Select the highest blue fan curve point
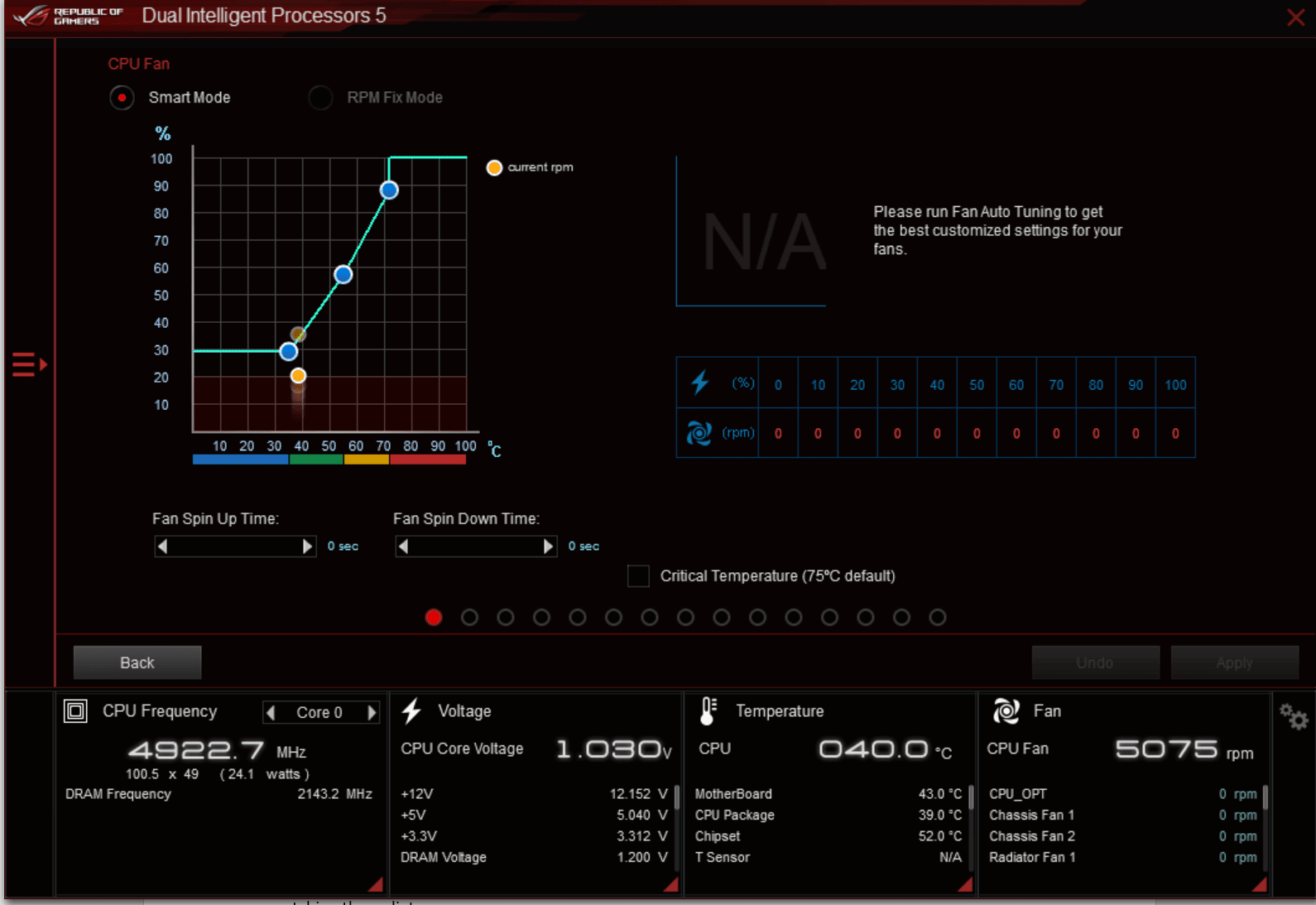This screenshot has width=1316, height=905. [389, 190]
